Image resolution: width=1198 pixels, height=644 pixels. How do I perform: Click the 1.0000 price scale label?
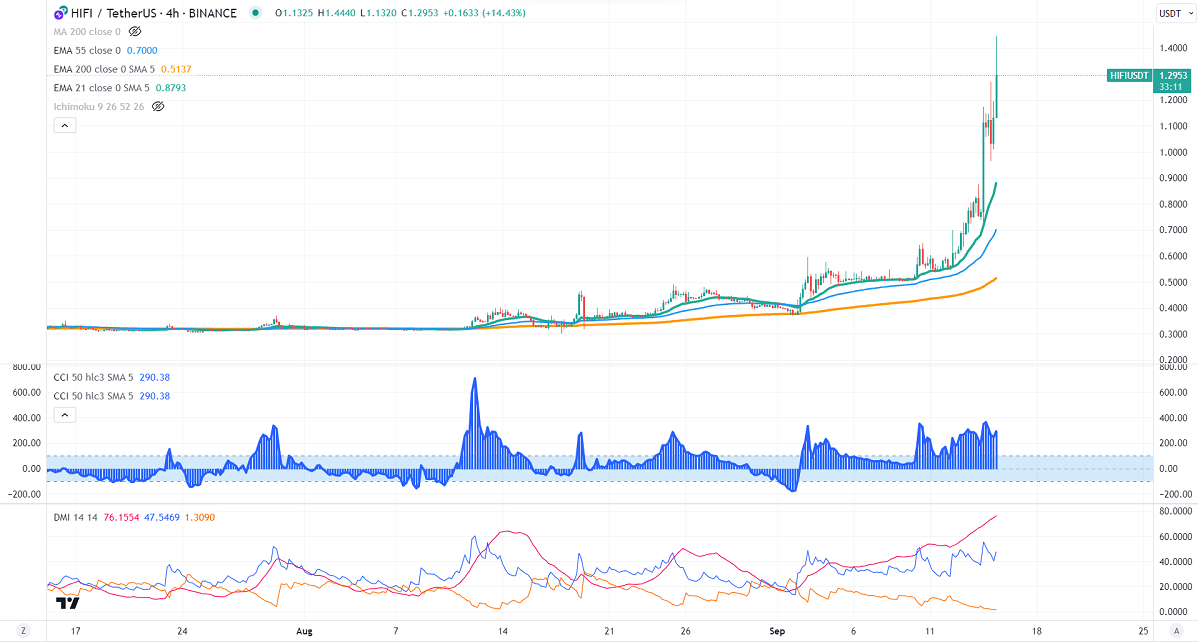tap(1174, 153)
